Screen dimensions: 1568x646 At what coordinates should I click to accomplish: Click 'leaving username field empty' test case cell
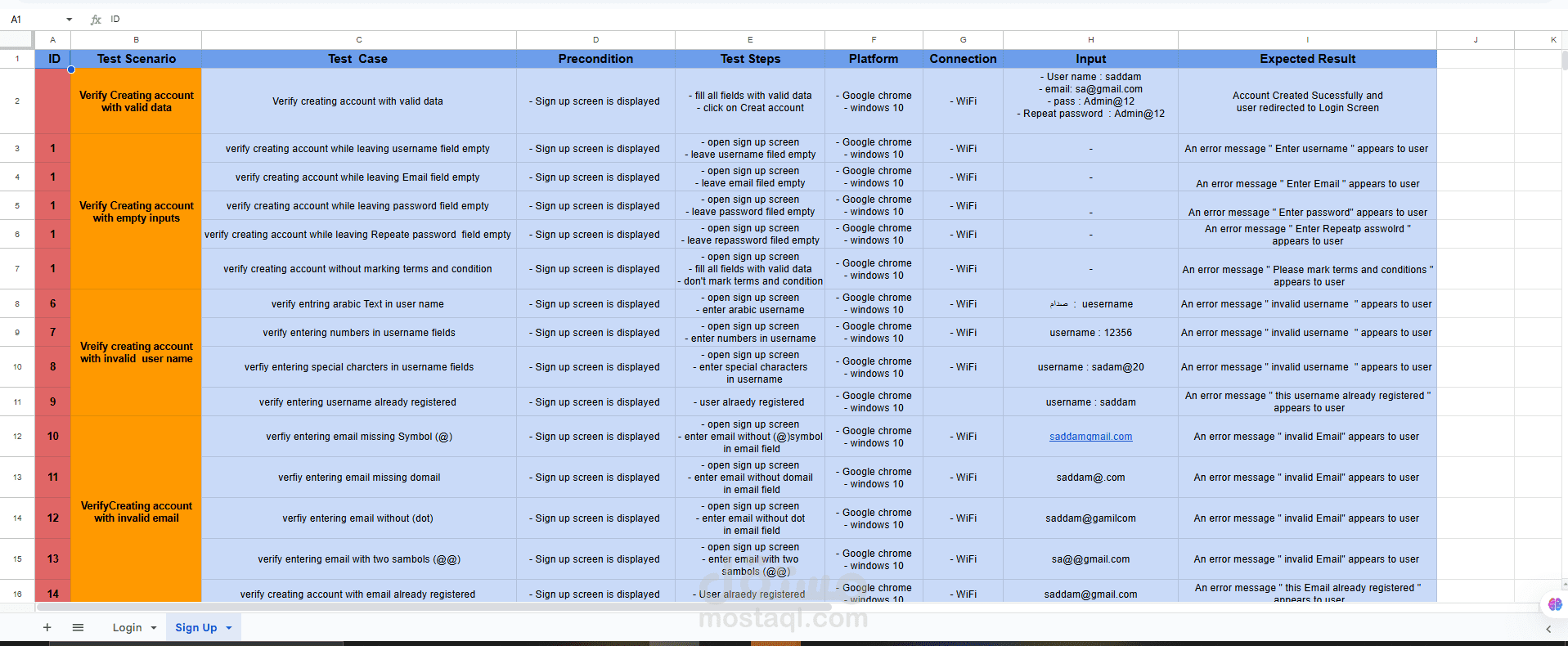point(358,148)
